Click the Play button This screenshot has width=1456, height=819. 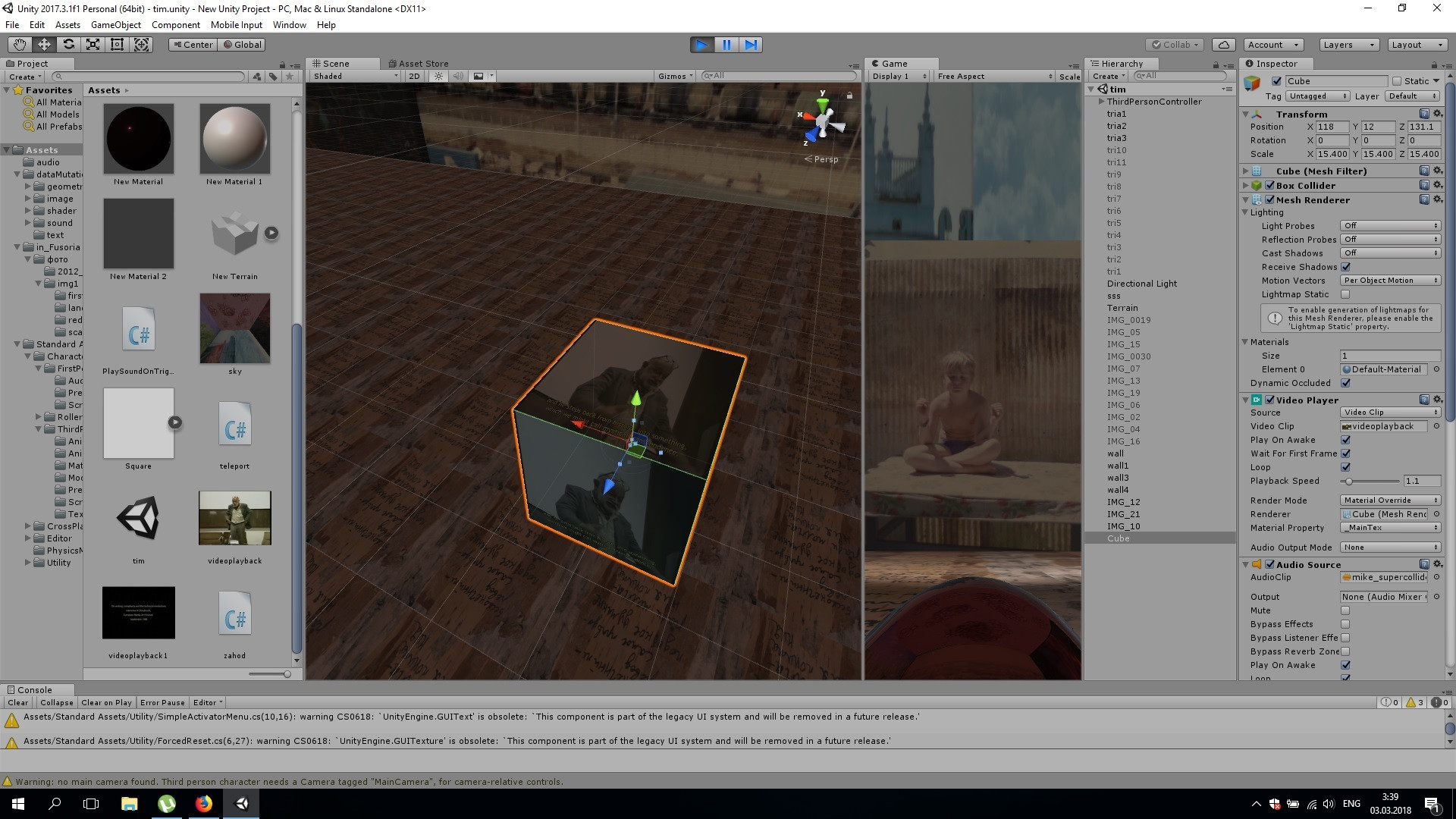(x=702, y=45)
